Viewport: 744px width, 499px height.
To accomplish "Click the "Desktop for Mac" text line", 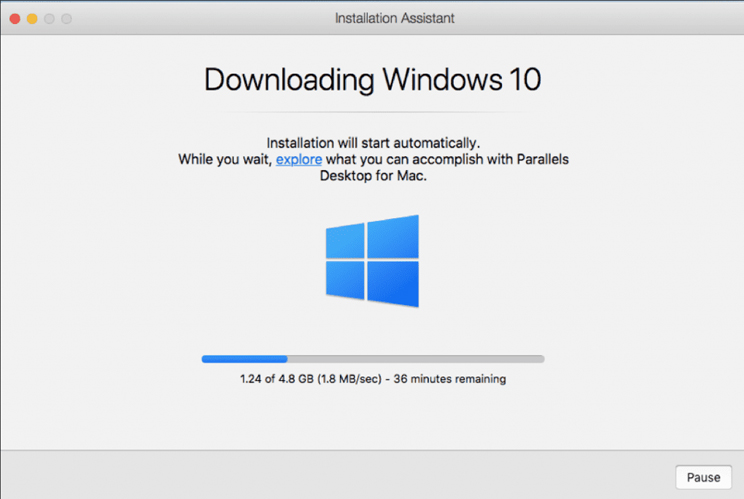I will click(372, 175).
